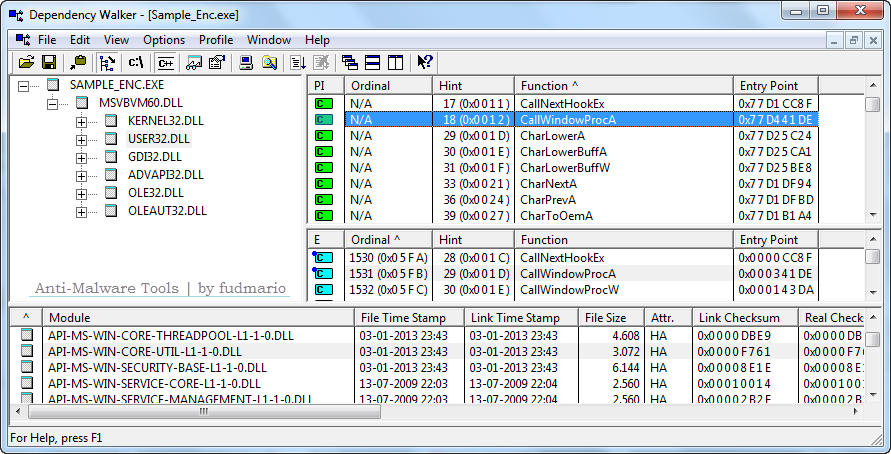Sort modules by File Time Stamp header
891x454 pixels.
(x=409, y=318)
